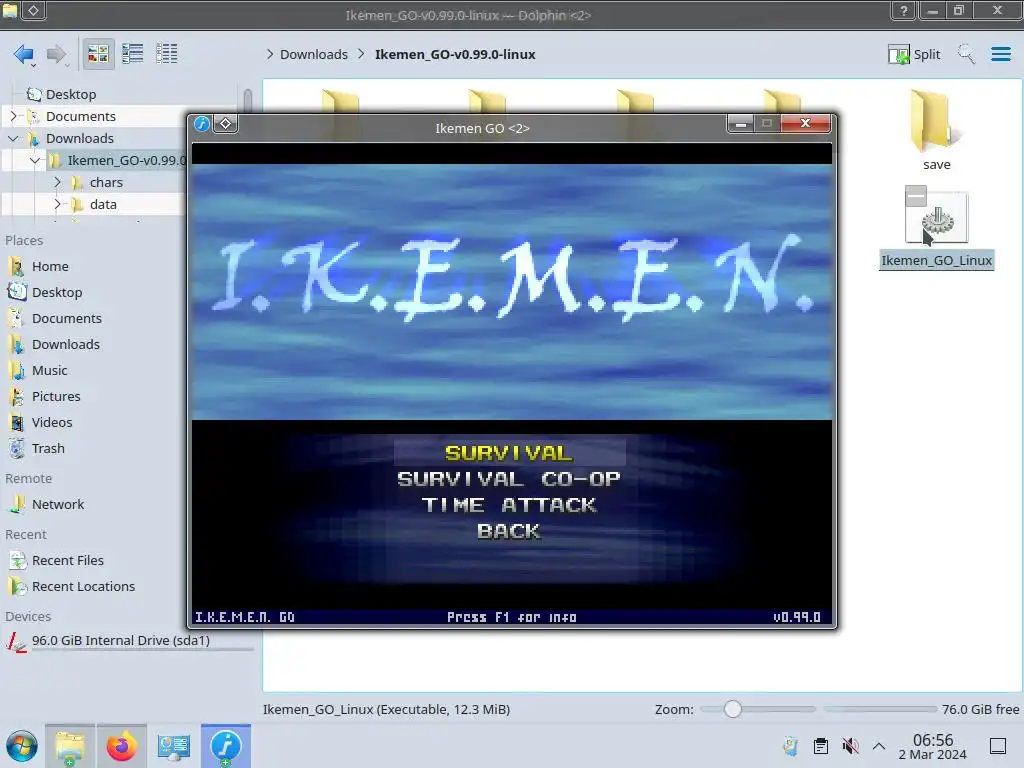
Task: Open Dolphin hamburger menu
Action: (1000, 54)
